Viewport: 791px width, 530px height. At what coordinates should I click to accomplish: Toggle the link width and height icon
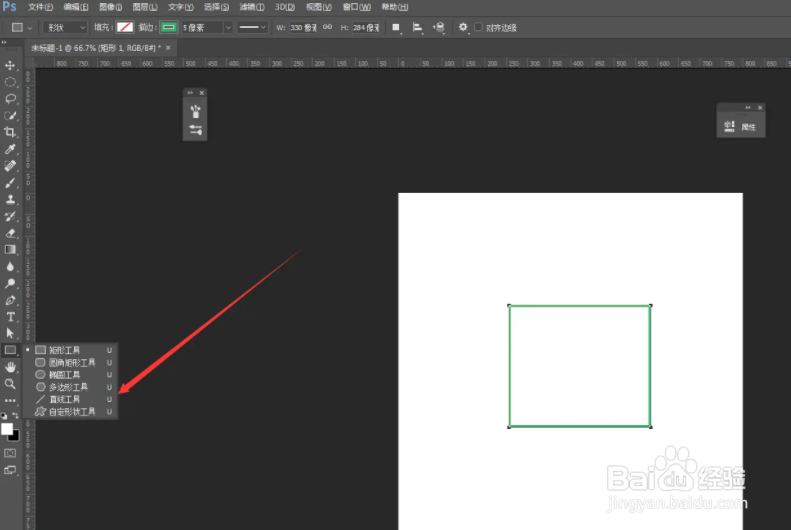pyautogui.click(x=327, y=27)
